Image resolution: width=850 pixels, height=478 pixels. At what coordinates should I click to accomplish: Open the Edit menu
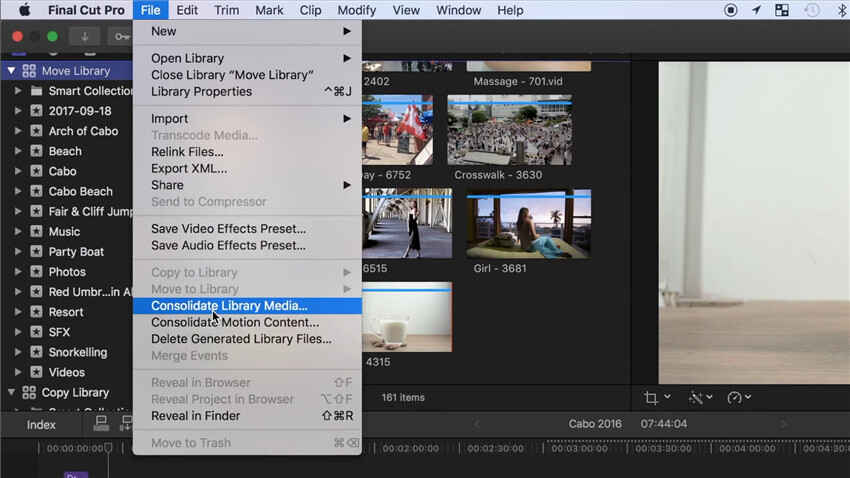[187, 10]
